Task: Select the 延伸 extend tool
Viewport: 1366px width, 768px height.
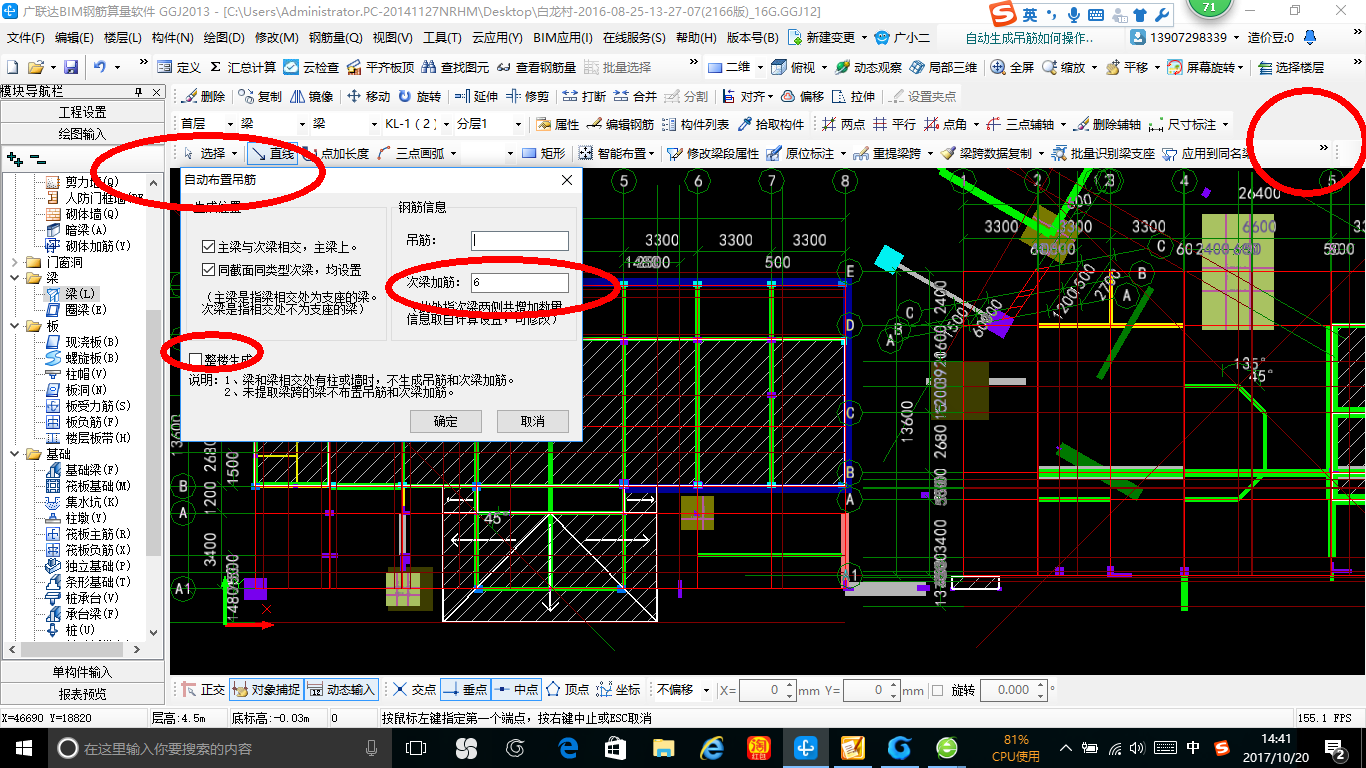Action: click(x=476, y=96)
